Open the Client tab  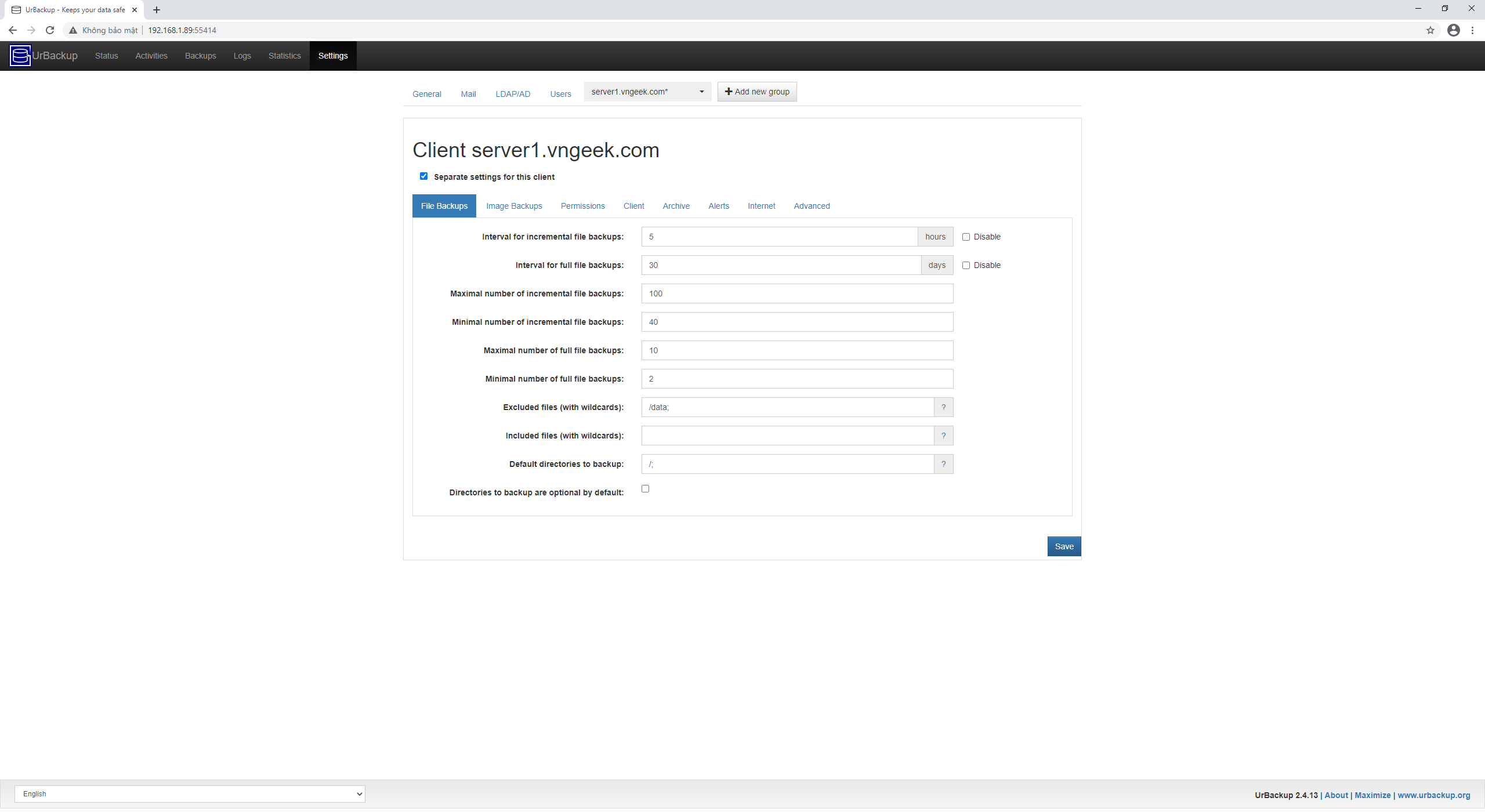pyautogui.click(x=633, y=206)
